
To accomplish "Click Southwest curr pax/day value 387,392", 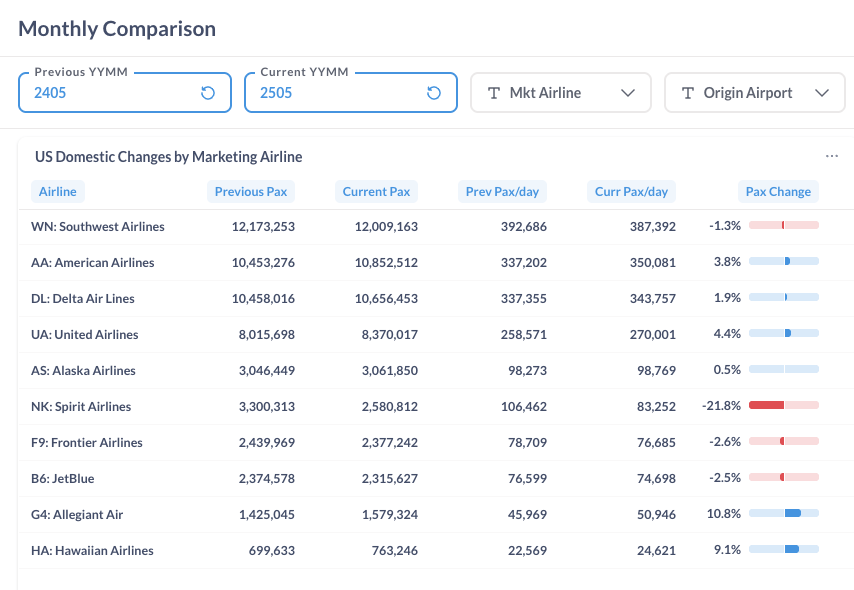I will coord(652,227).
